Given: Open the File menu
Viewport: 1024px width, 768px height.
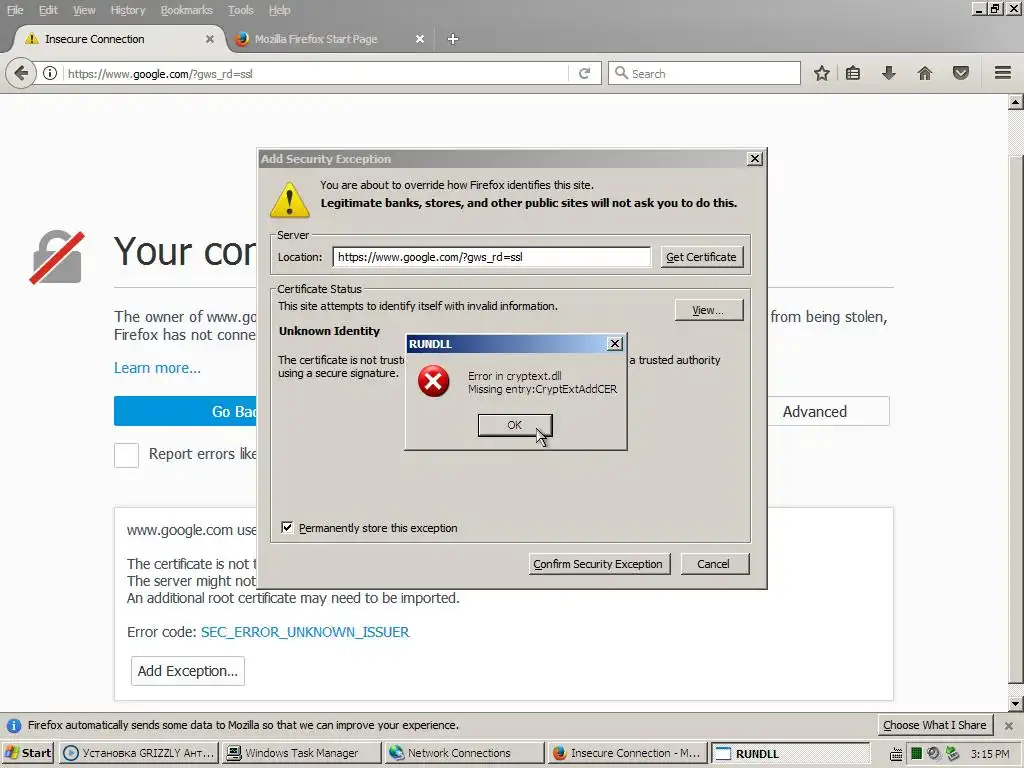Looking at the screenshot, I should 15,10.
